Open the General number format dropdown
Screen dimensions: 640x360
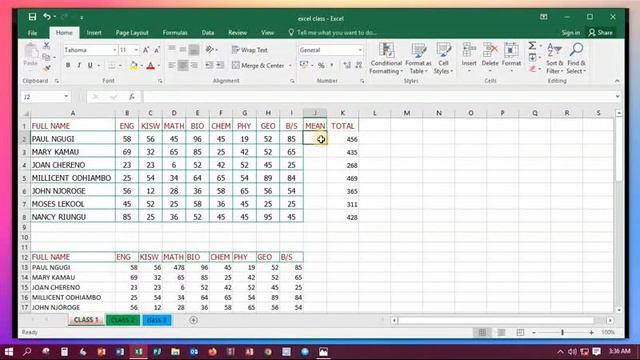[x=360, y=50]
